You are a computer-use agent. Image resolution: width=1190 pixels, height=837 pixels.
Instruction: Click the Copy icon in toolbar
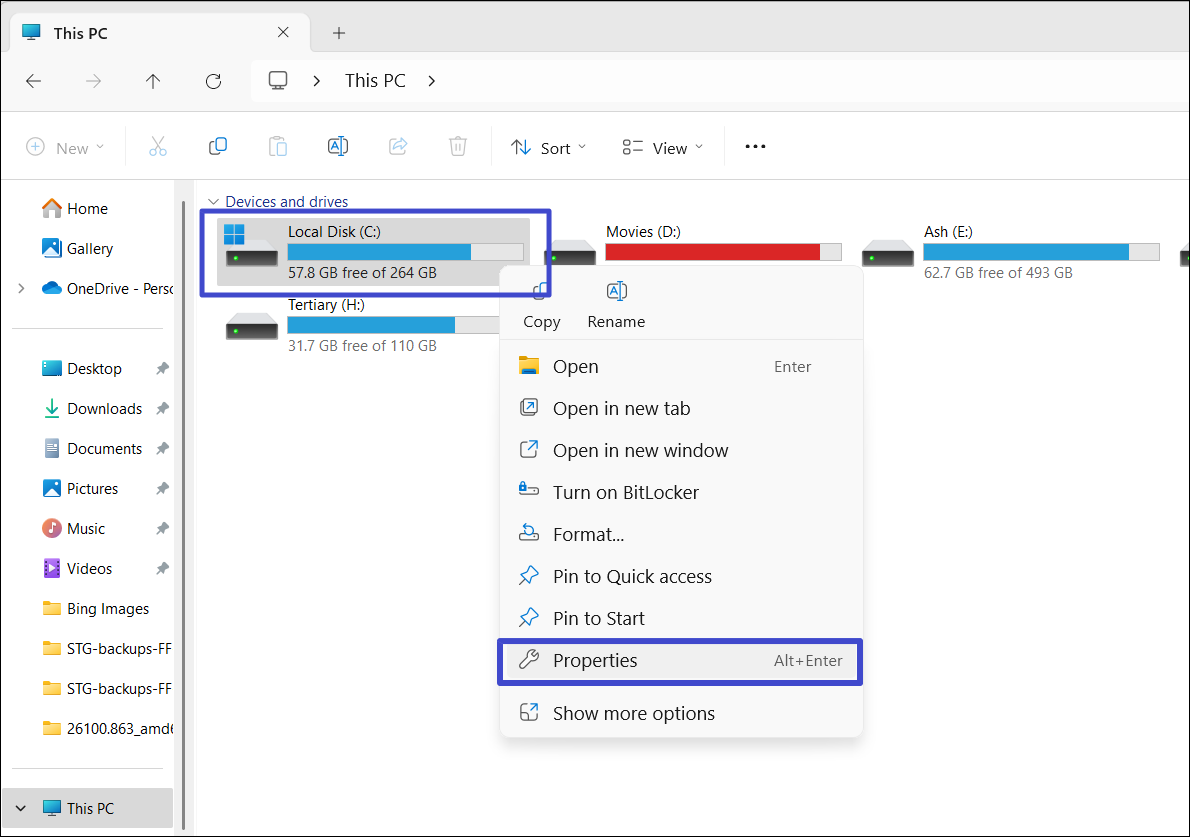pos(218,147)
